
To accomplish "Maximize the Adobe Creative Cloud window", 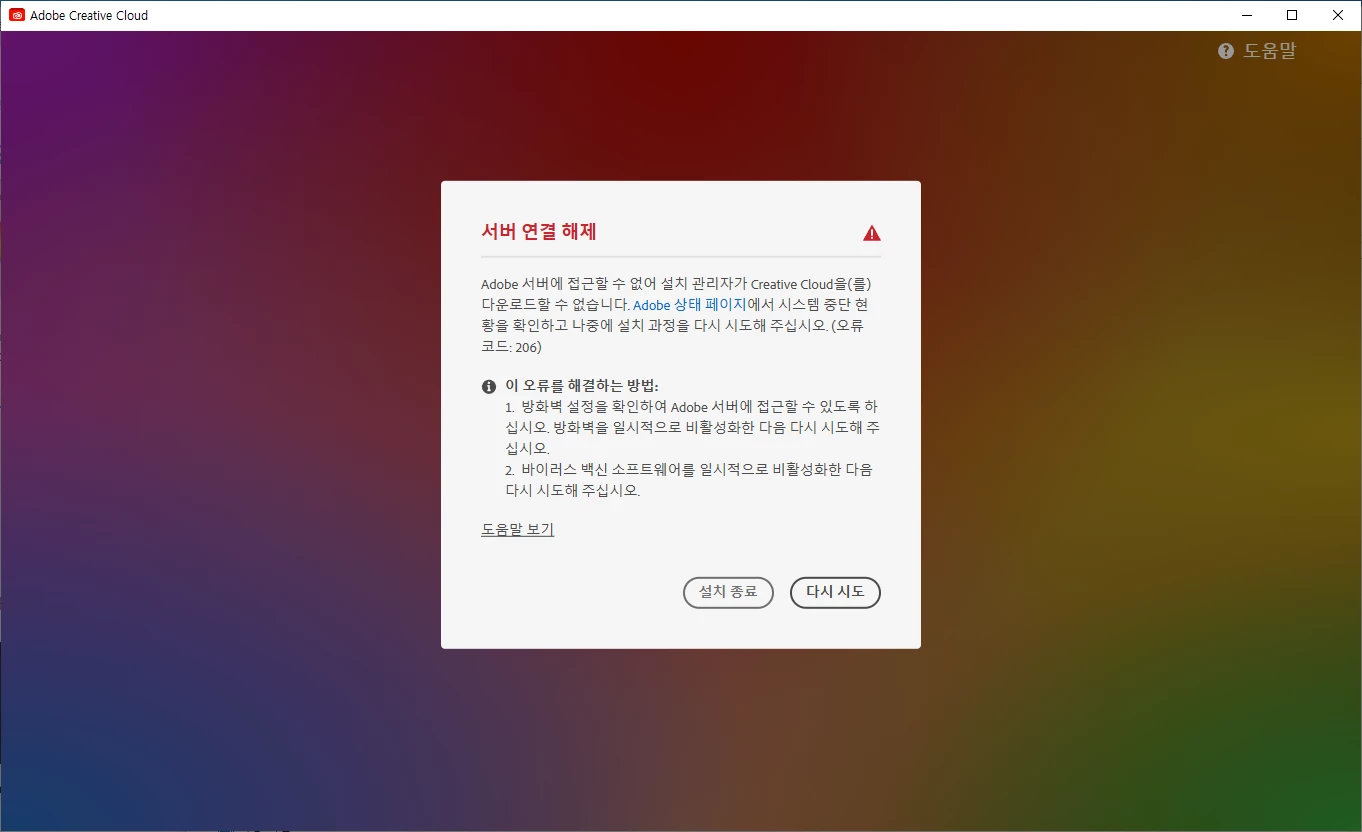I will click(x=1292, y=15).
